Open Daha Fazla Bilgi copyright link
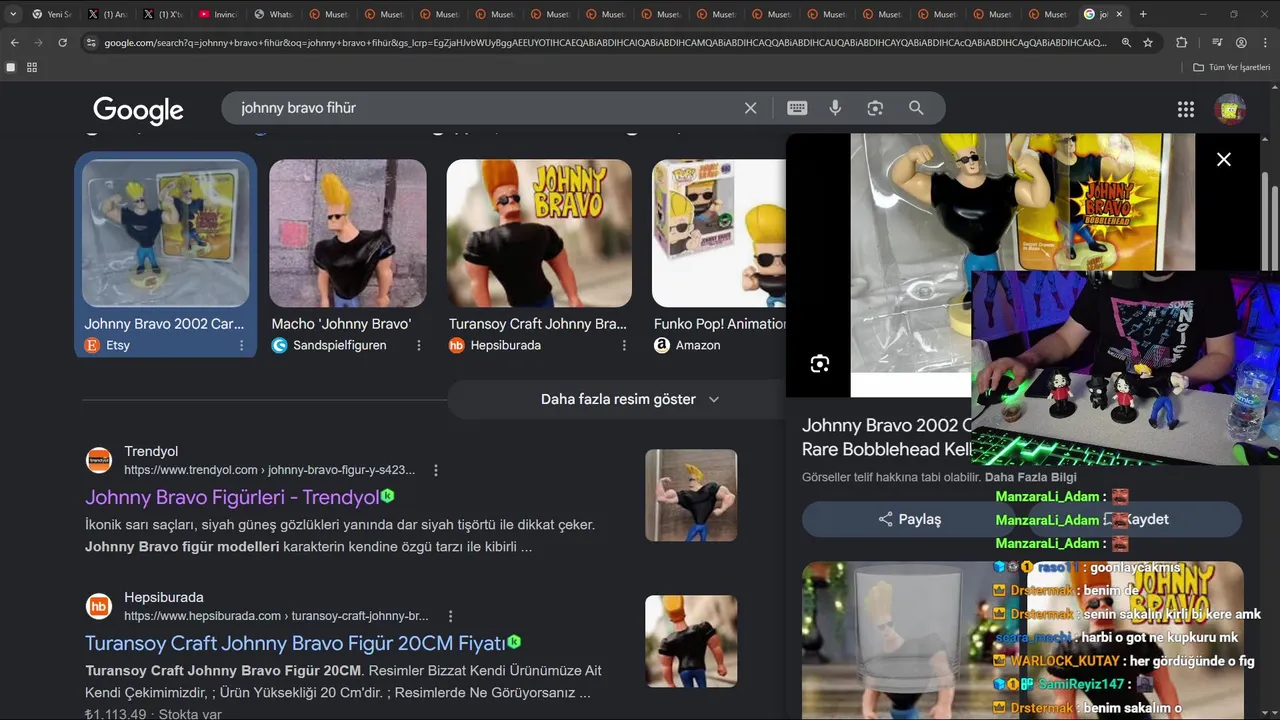This screenshot has height=720, width=1280. [1030, 477]
